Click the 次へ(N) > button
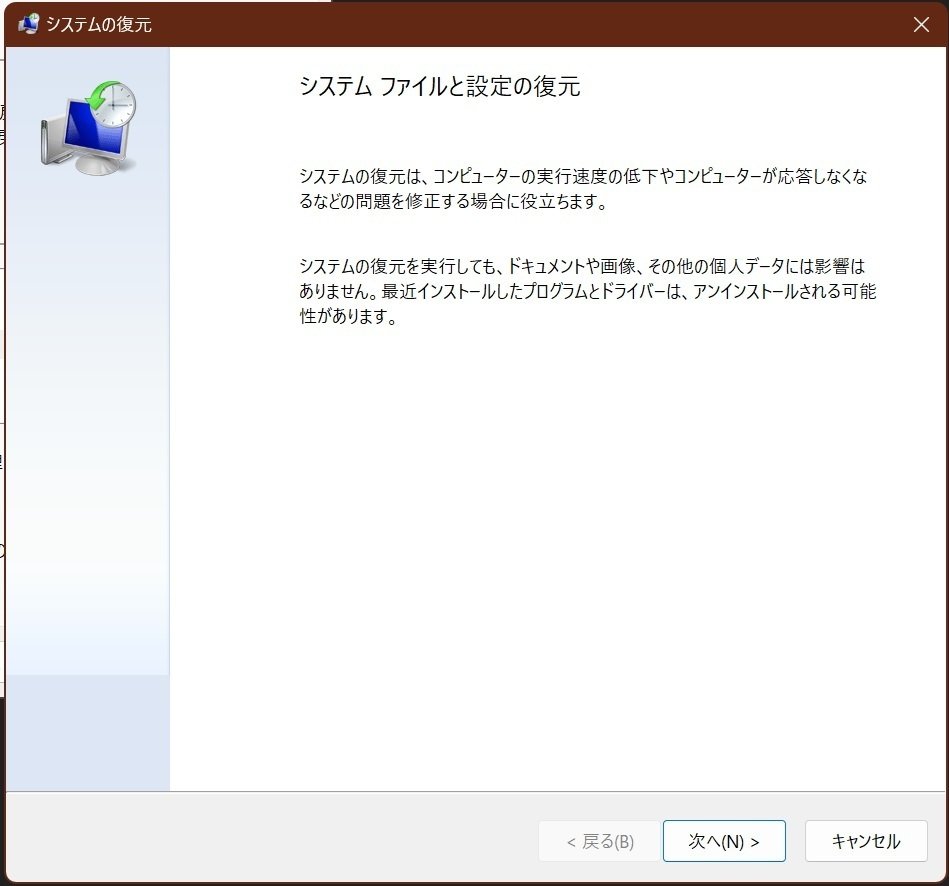Screen dimensions: 949x886 tap(724, 841)
